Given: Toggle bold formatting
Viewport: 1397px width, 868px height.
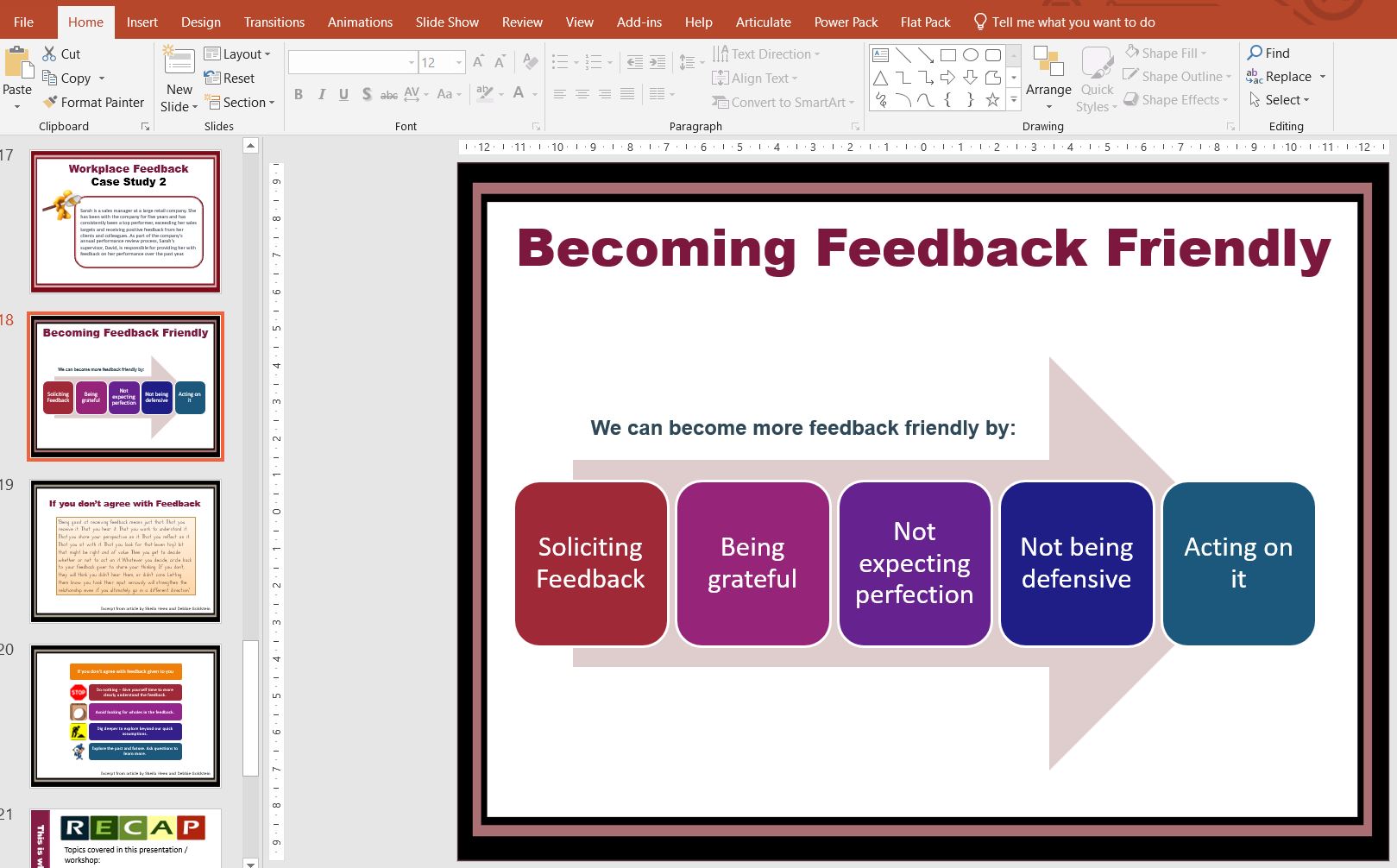Looking at the screenshot, I should tap(298, 95).
